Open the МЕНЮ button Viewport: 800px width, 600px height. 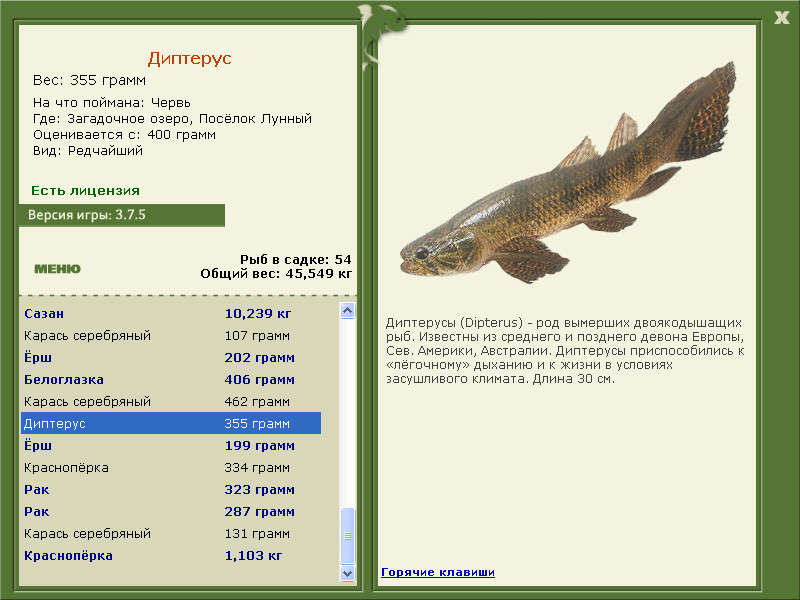click(x=57, y=269)
